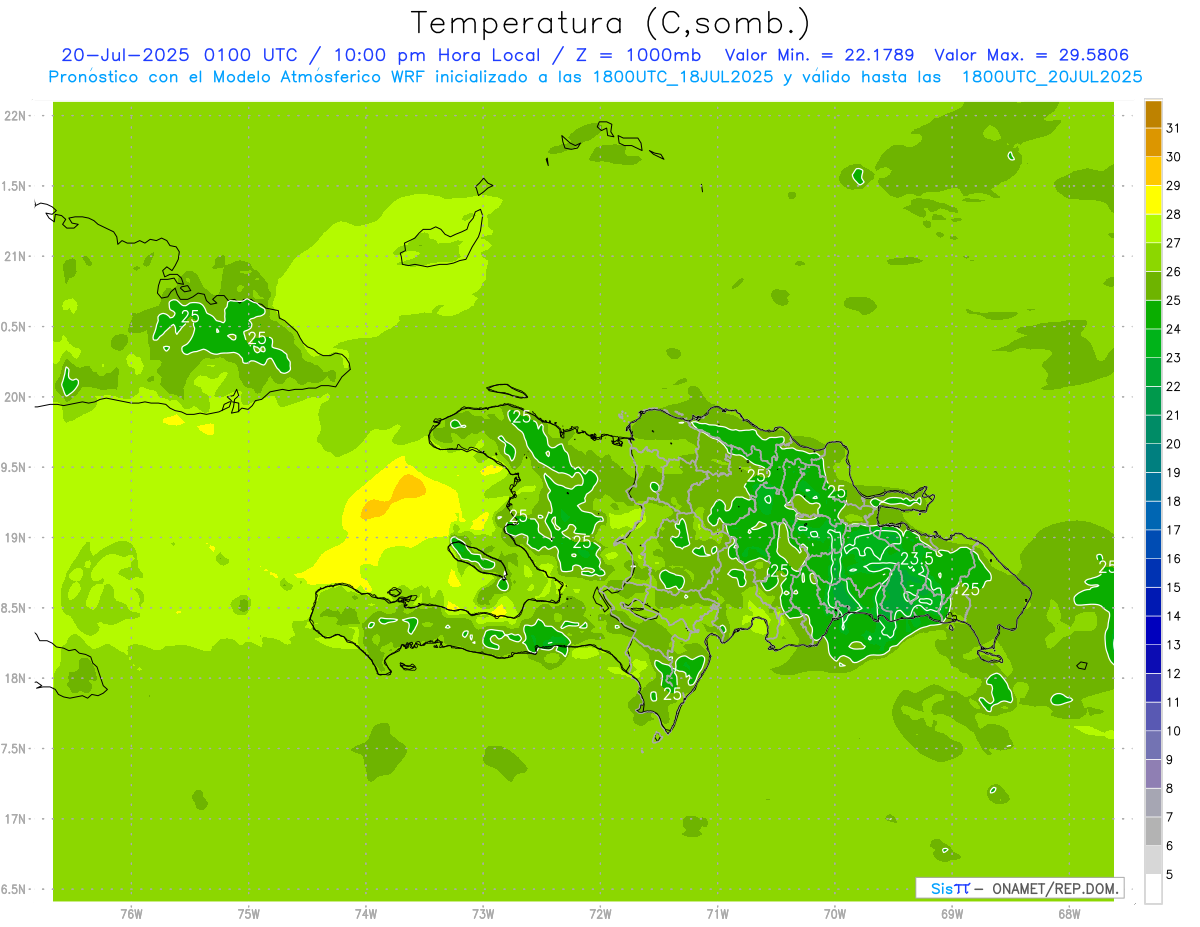The image size is (1200, 927).
Task: Click legend value "28"
Action: (1174, 214)
